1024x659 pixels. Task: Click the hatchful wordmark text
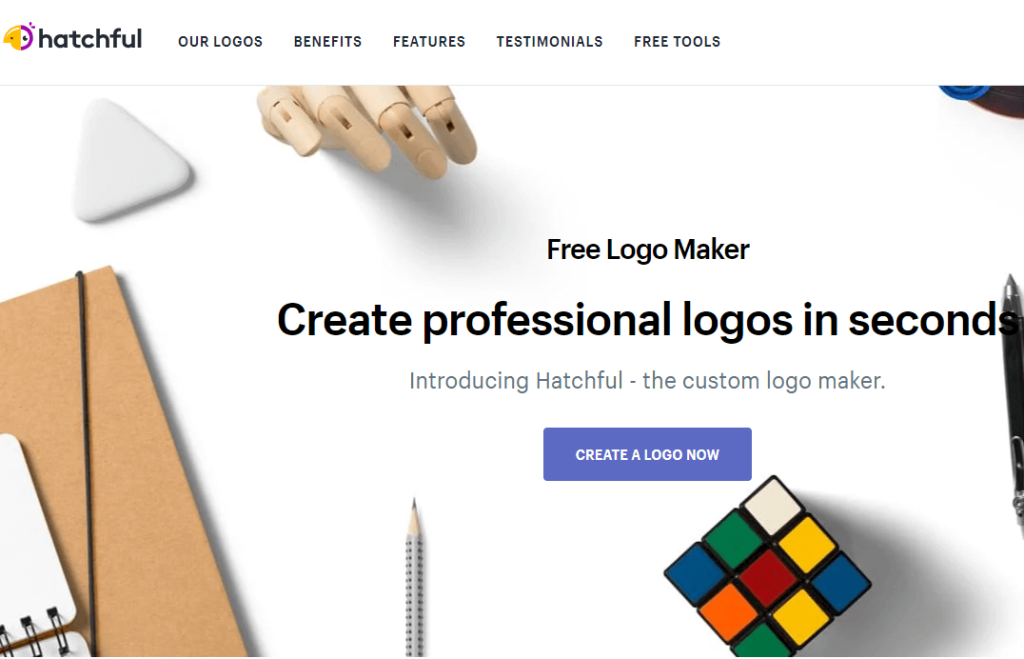tap(90, 39)
